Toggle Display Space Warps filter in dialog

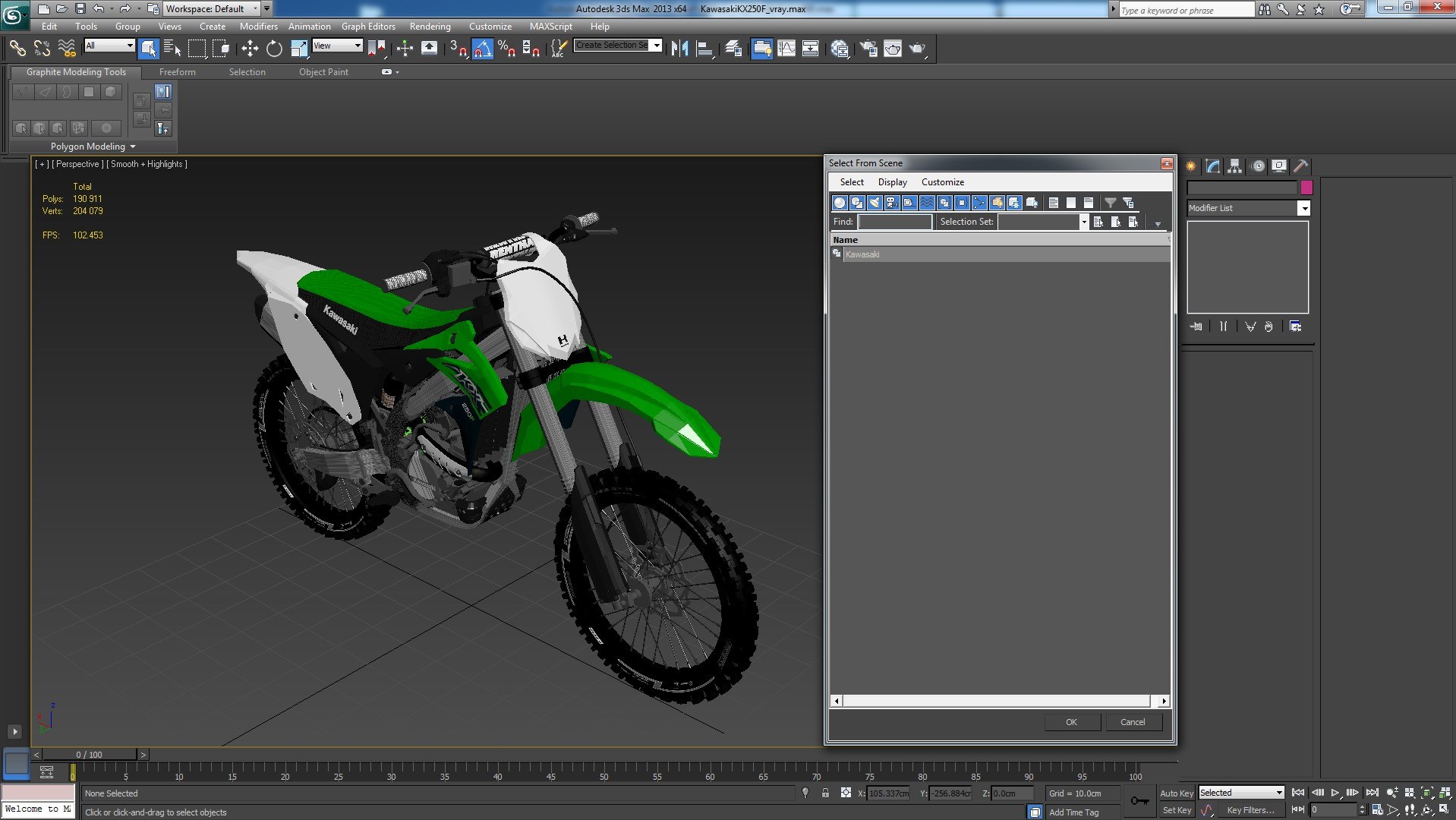(x=927, y=203)
